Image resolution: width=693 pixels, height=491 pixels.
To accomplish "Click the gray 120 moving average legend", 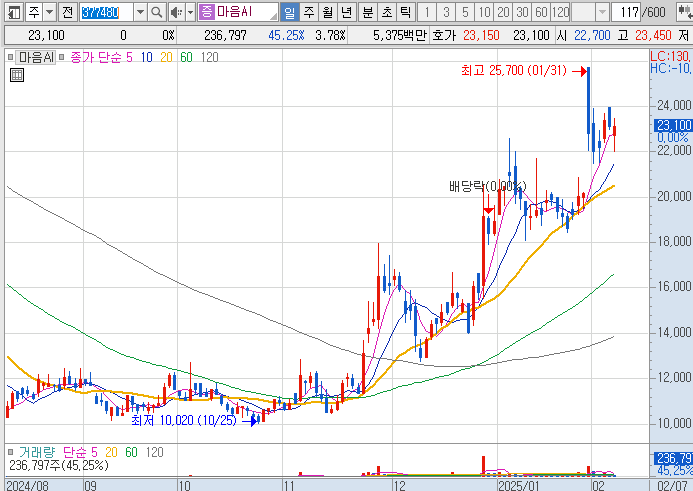I will (x=209, y=57).
